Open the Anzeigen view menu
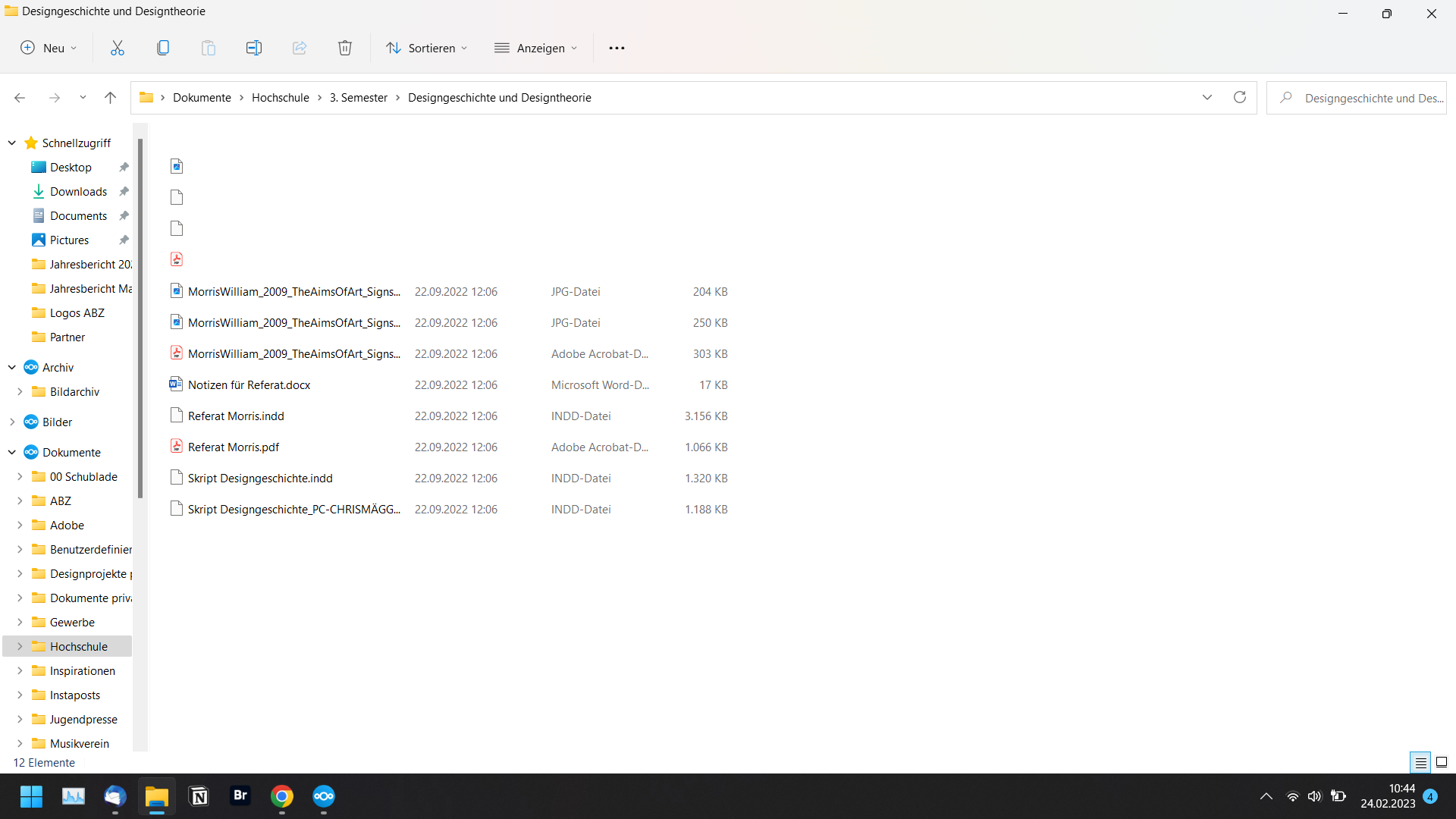This screenshot has height=819, width=1456. click(535, 48)
